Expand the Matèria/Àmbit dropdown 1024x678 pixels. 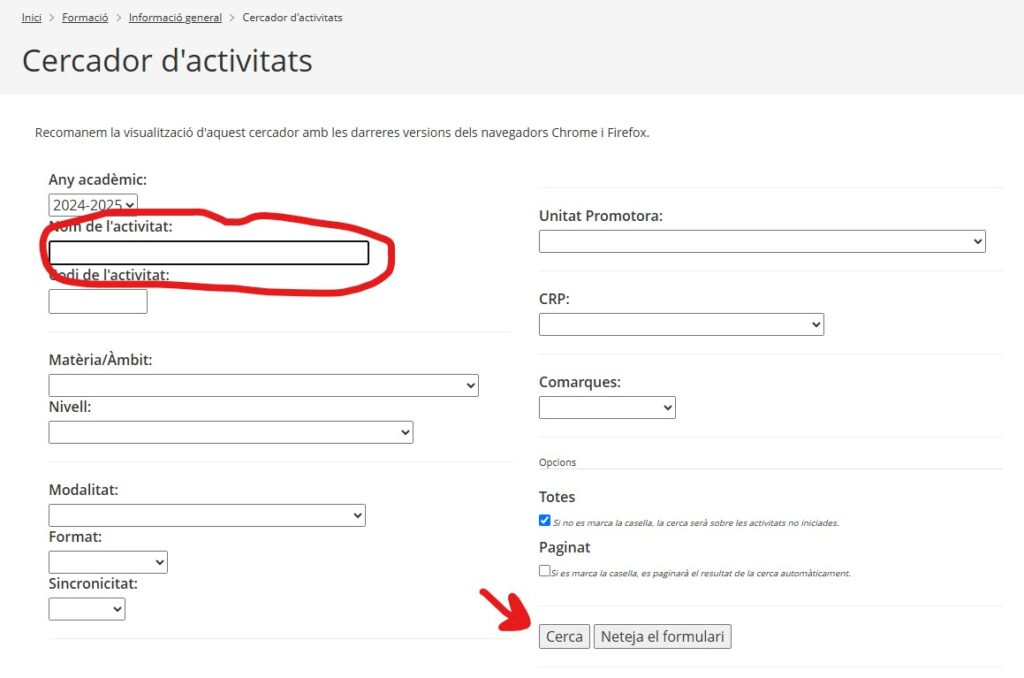pyautogui.click(x=263, y=385)
